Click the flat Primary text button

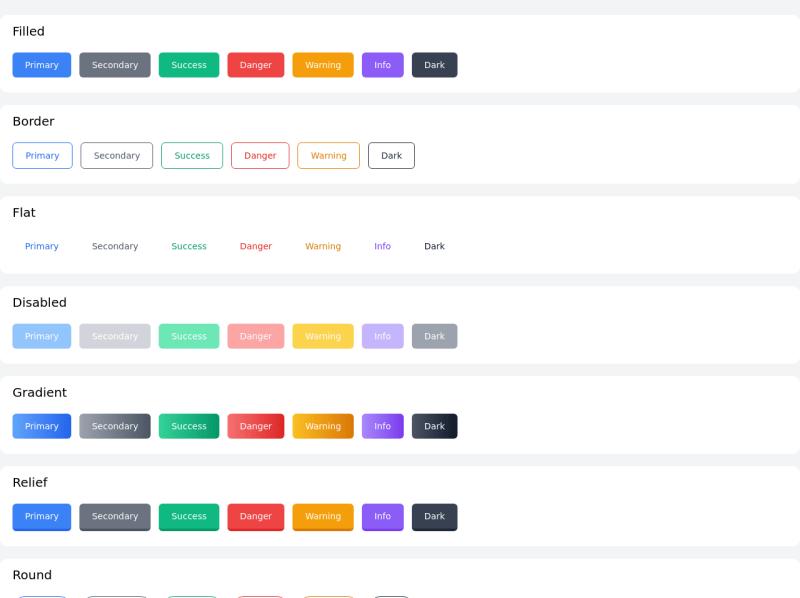41,245
